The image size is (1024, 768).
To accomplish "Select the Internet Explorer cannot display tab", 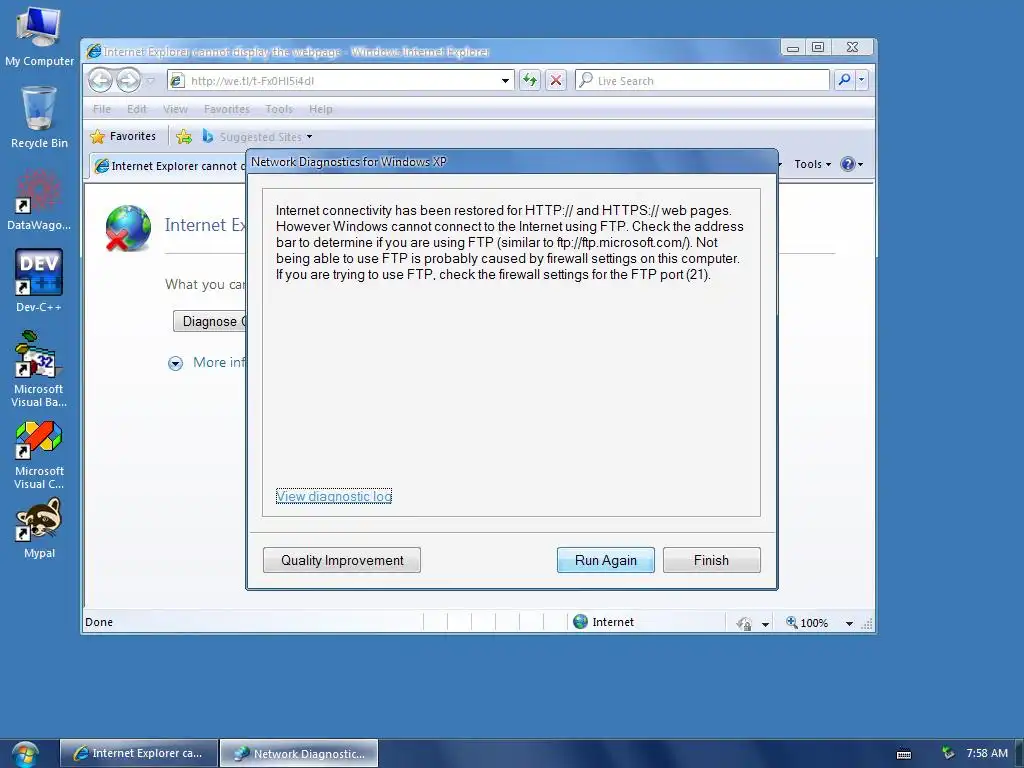I will (168, 166).
